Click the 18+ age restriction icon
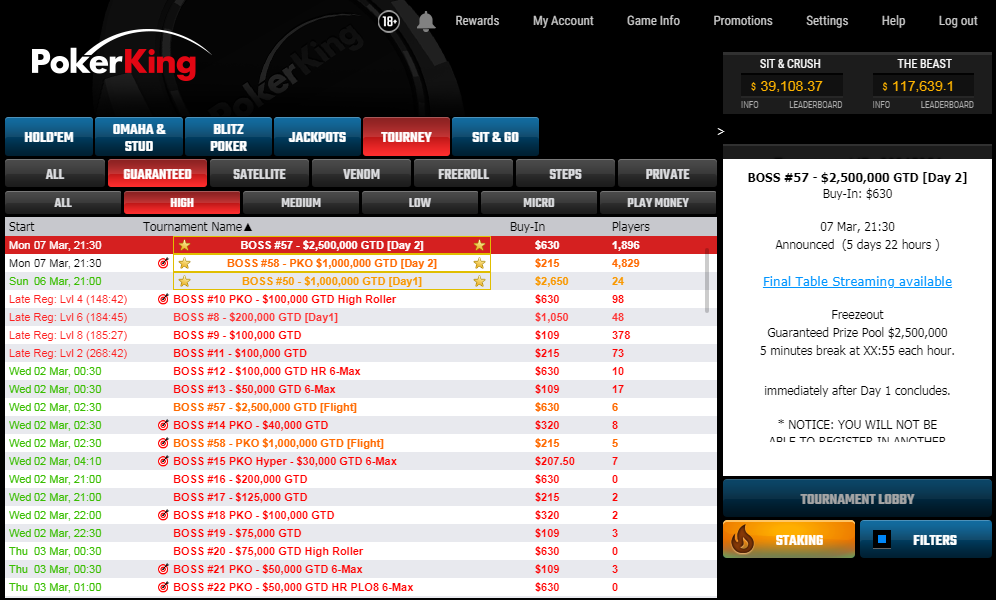The width and height of the screenshot is (996, 600). (390, 21)
